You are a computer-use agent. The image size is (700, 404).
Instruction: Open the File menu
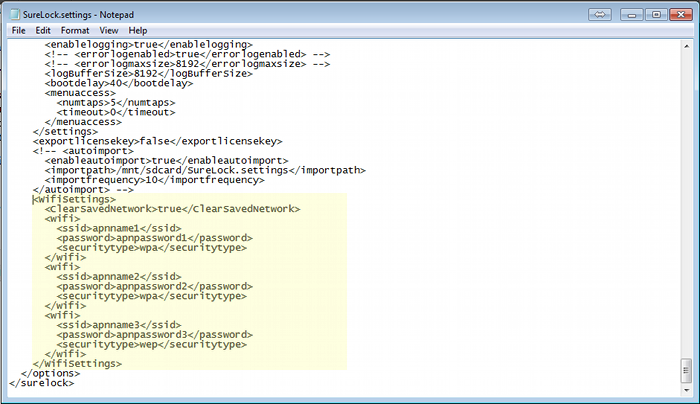19,30
